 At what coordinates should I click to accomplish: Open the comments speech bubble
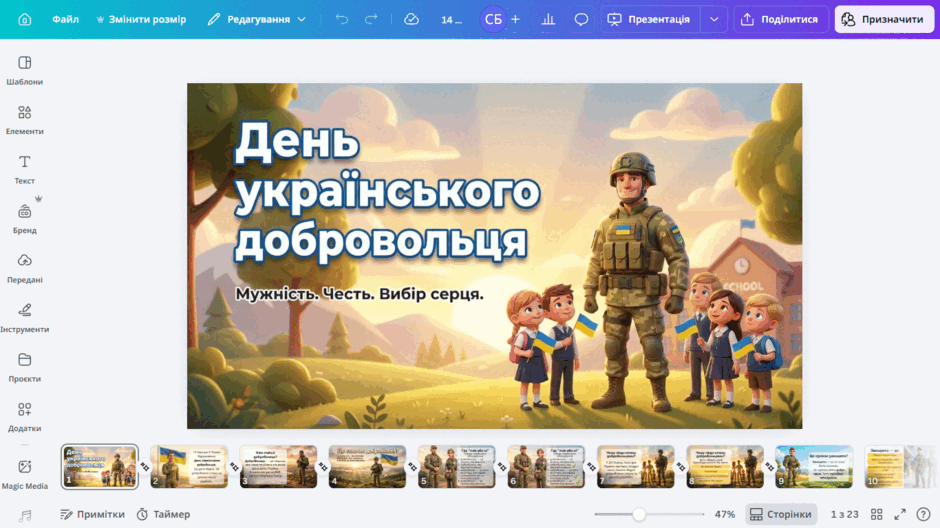click(x=581, y=19)
